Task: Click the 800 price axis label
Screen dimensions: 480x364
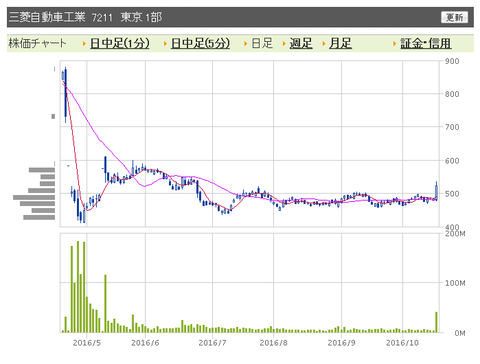Action: (452, 94)
